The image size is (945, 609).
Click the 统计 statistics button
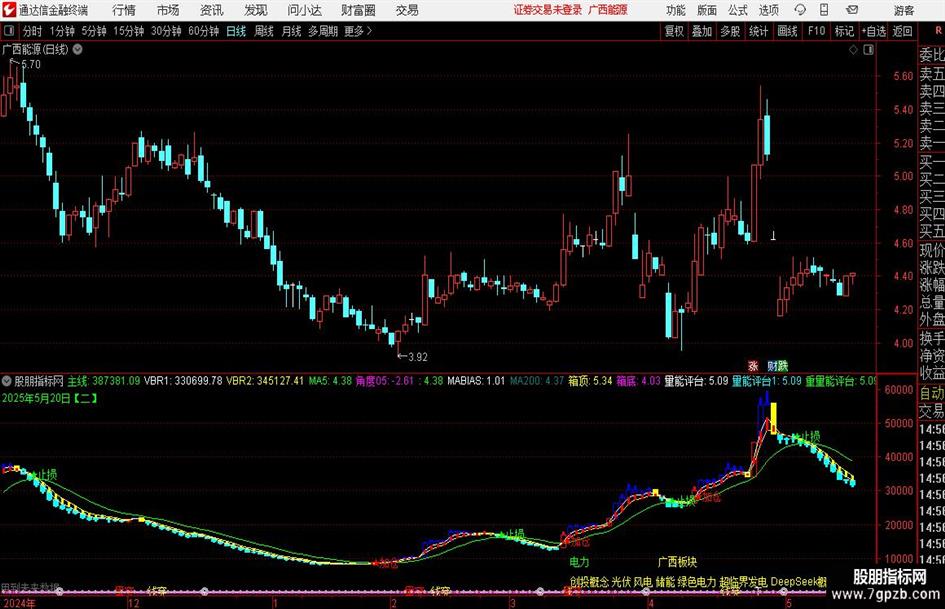[758, 31]
